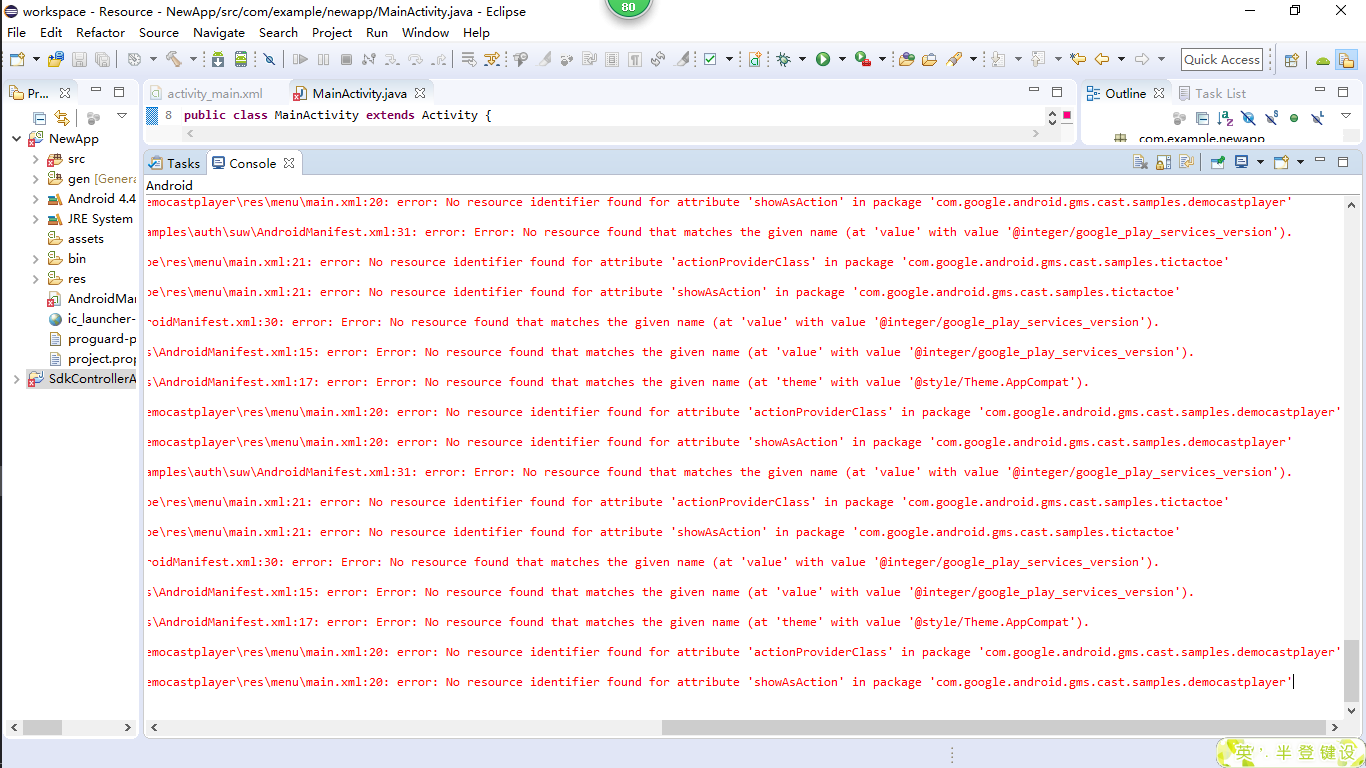Click the New Android XML file icon
Viewport: 1366px width, 768px height.
pyautogui.click(x=755, y=59)
